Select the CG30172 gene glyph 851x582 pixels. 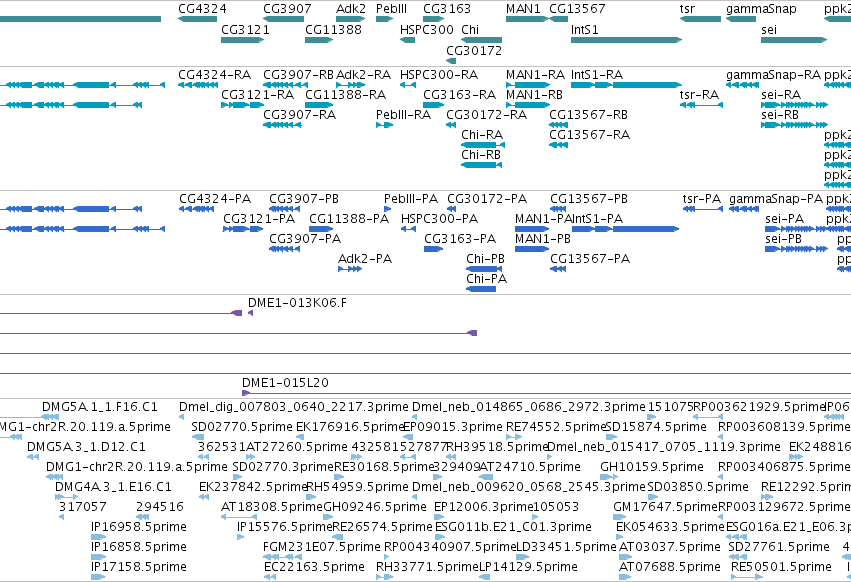pyautogui.click(x=451, y=61)
